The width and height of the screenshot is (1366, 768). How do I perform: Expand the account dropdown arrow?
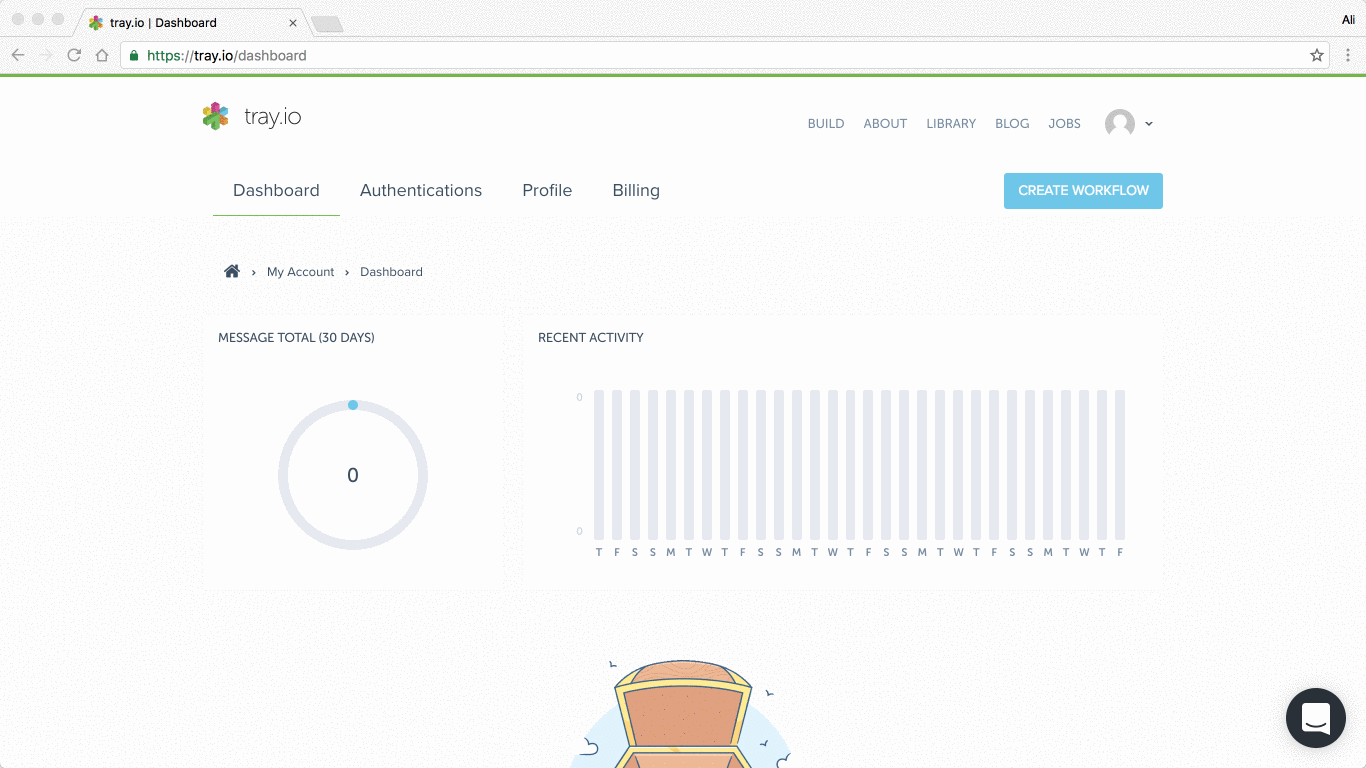1149,124
